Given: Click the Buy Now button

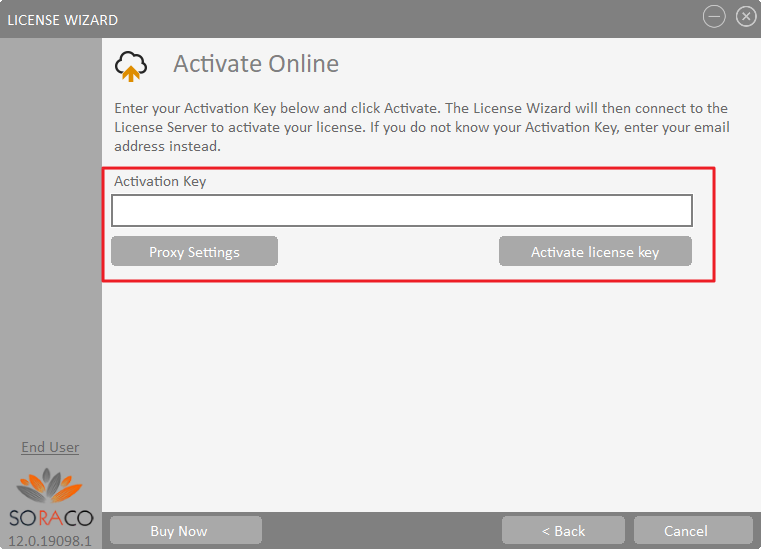Looking at the screenshot, I should (x=186, y=530).
